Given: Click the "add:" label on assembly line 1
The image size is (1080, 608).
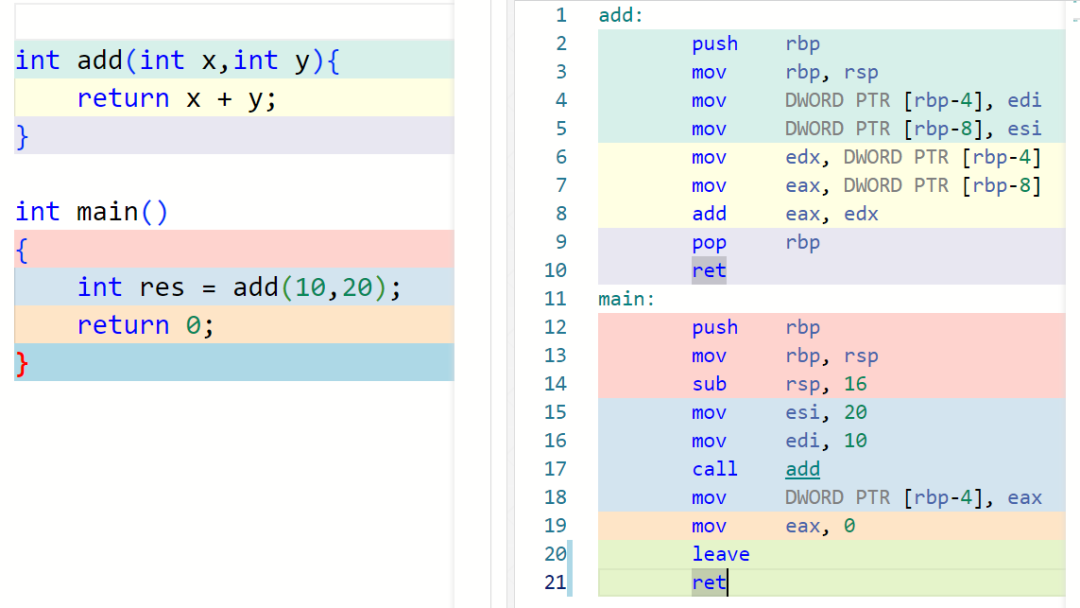Looking at the screenshot, I should (621, 15).
